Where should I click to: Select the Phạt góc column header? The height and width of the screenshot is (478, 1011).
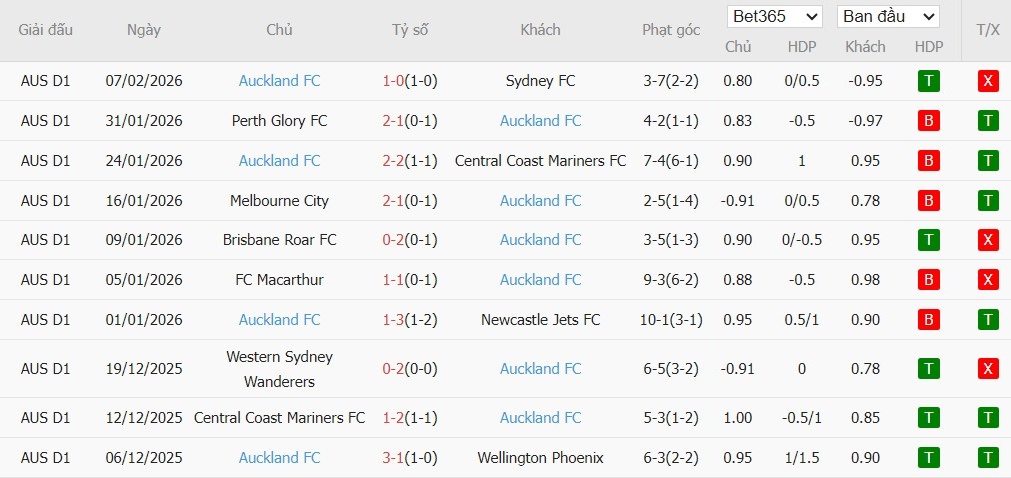pos(671,30)
